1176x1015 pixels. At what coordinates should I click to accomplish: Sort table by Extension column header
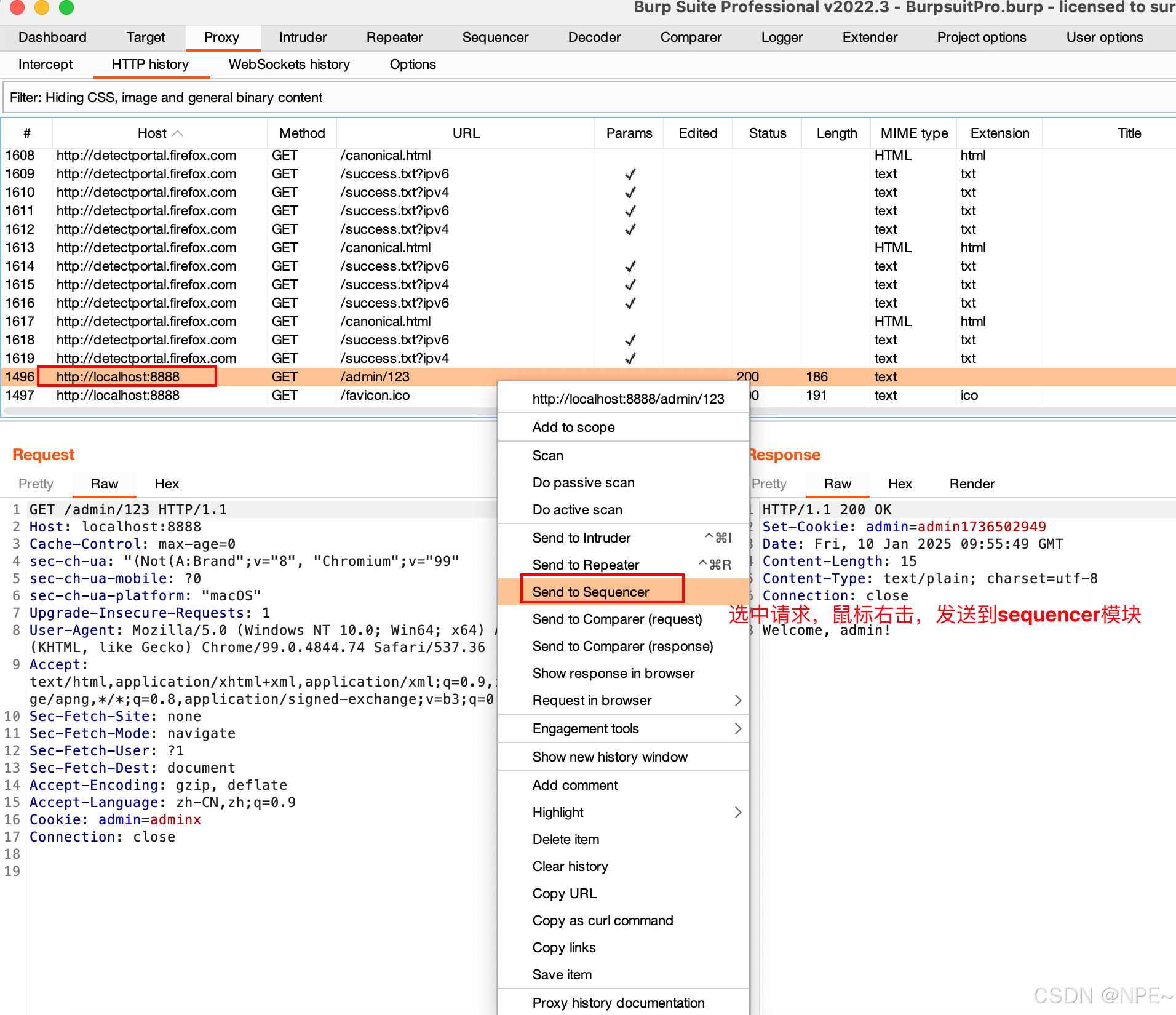[x=999, y=133]
